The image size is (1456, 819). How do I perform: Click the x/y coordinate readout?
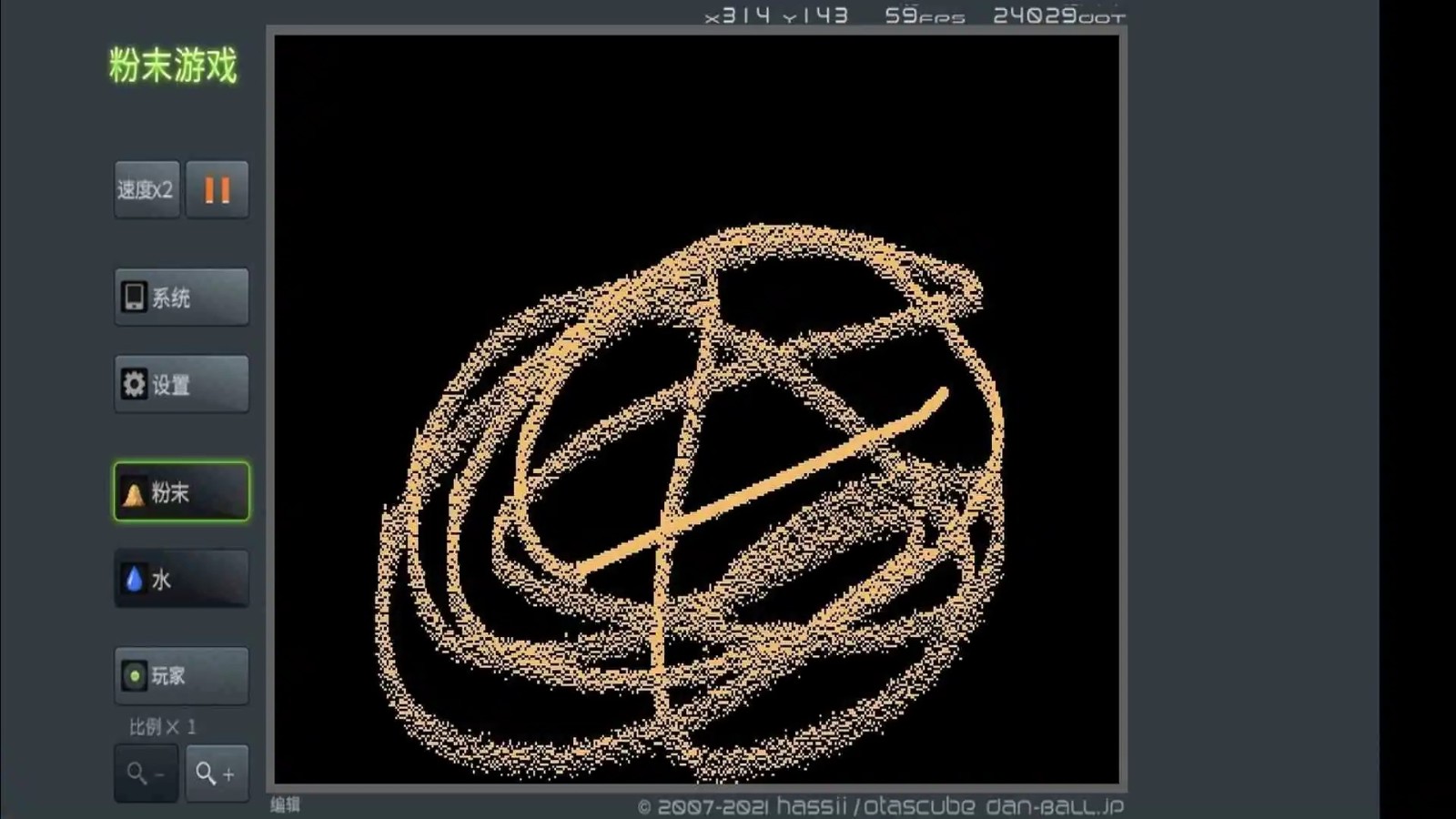[776, 16]
